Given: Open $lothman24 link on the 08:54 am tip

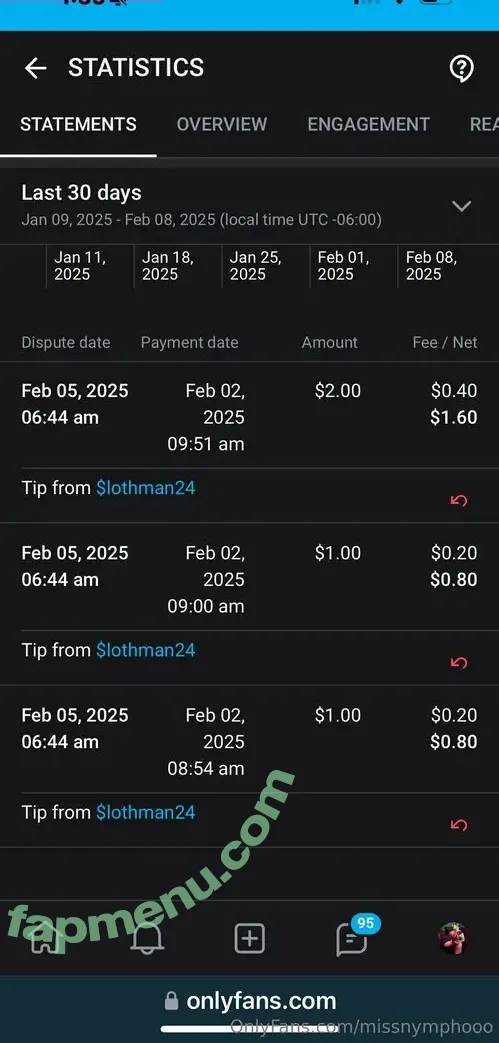Looking at the screenshot, I should tap(146, 813).
